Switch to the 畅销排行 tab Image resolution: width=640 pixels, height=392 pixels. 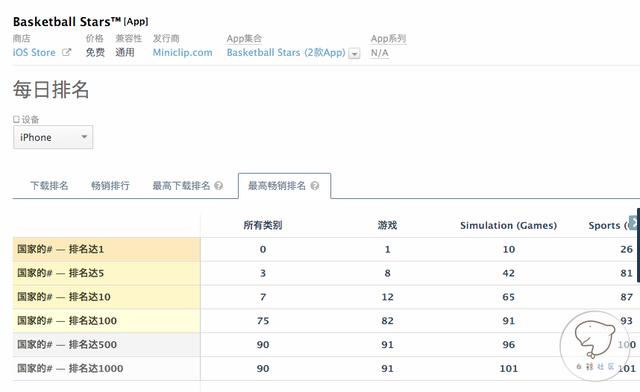point(110,186)
